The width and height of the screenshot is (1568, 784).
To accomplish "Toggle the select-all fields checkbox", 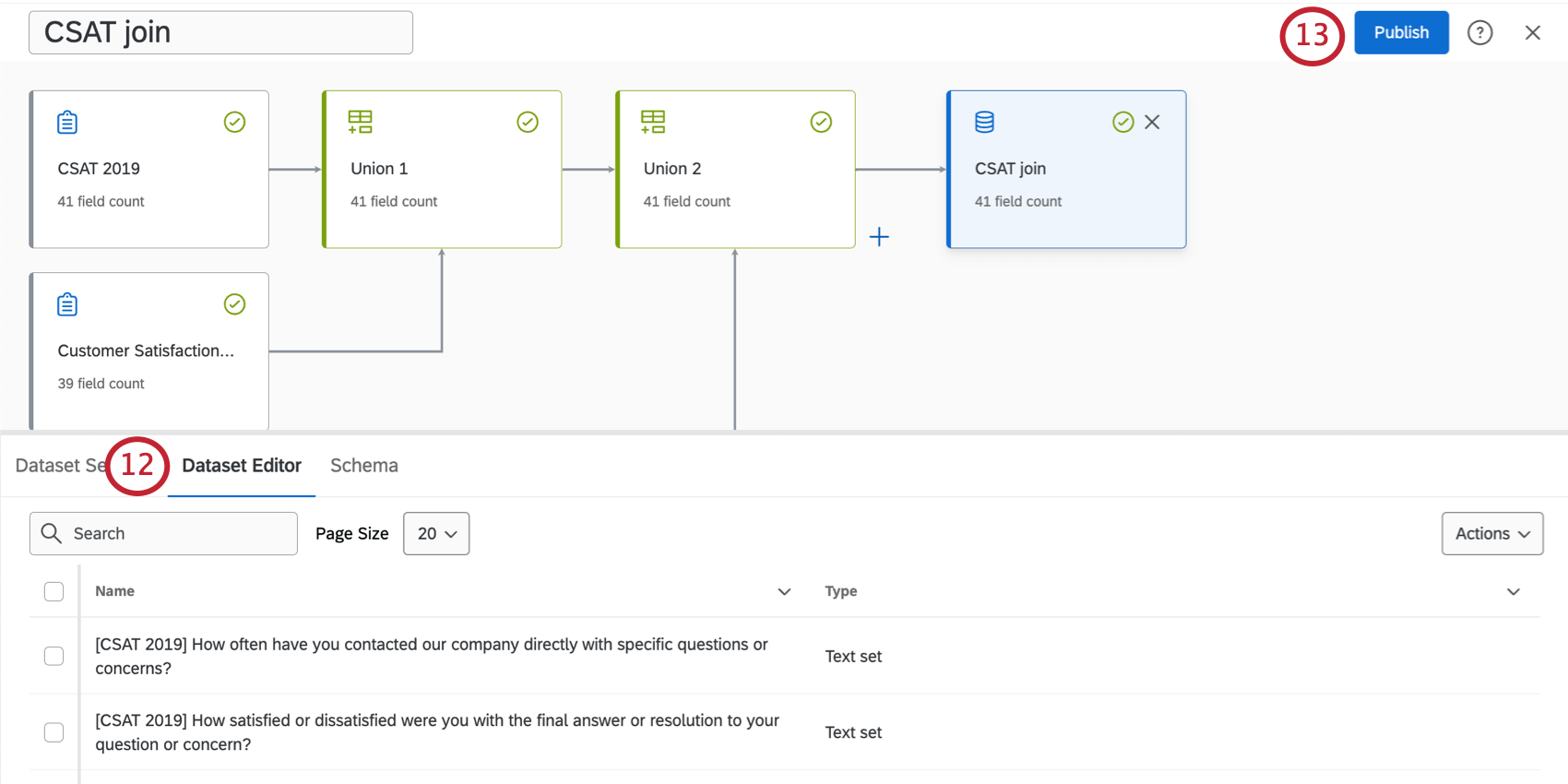I will point(54,591).
